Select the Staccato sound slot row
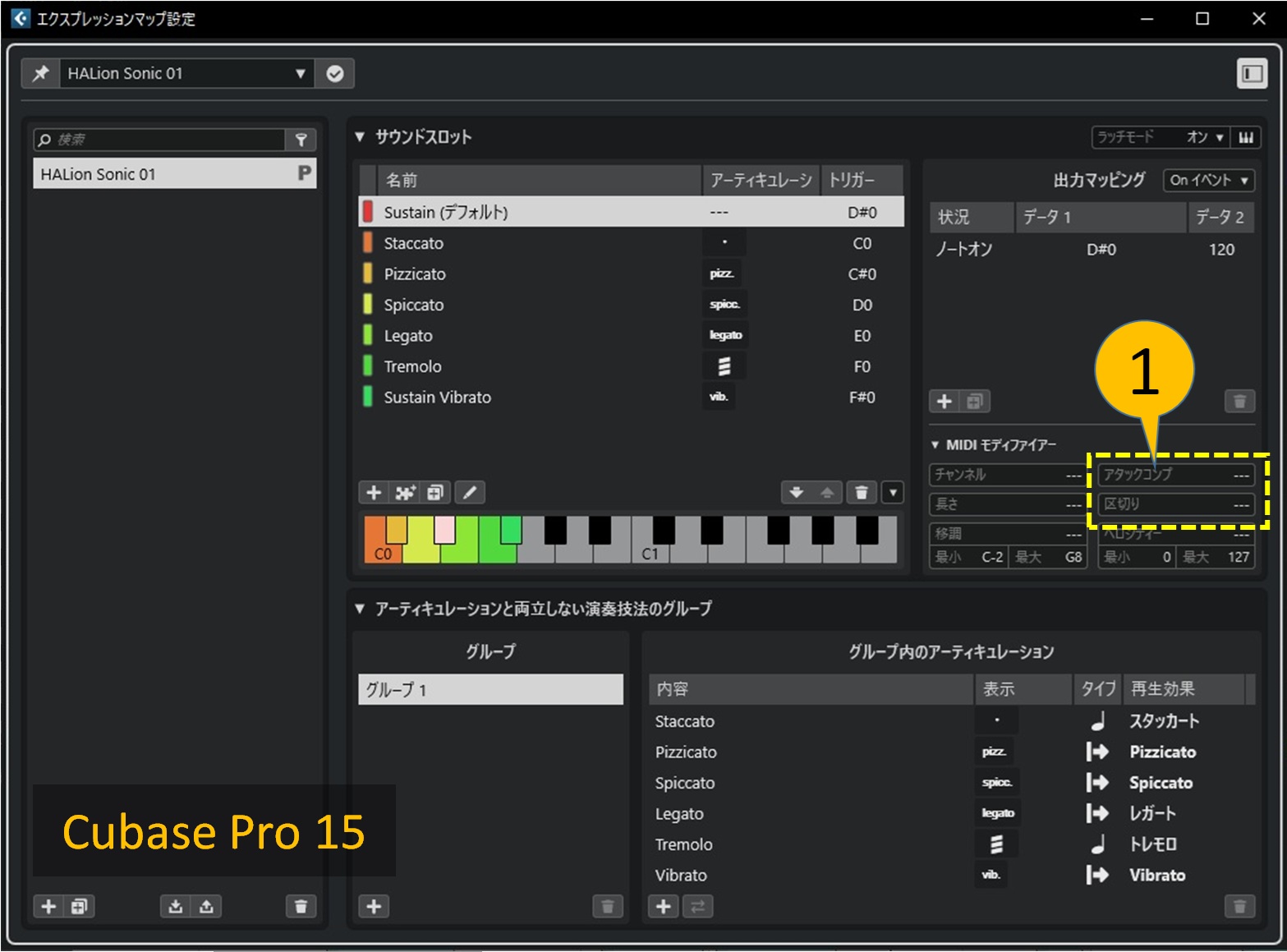Viewport: 1287px width, 952px height. tap(493, 243)
